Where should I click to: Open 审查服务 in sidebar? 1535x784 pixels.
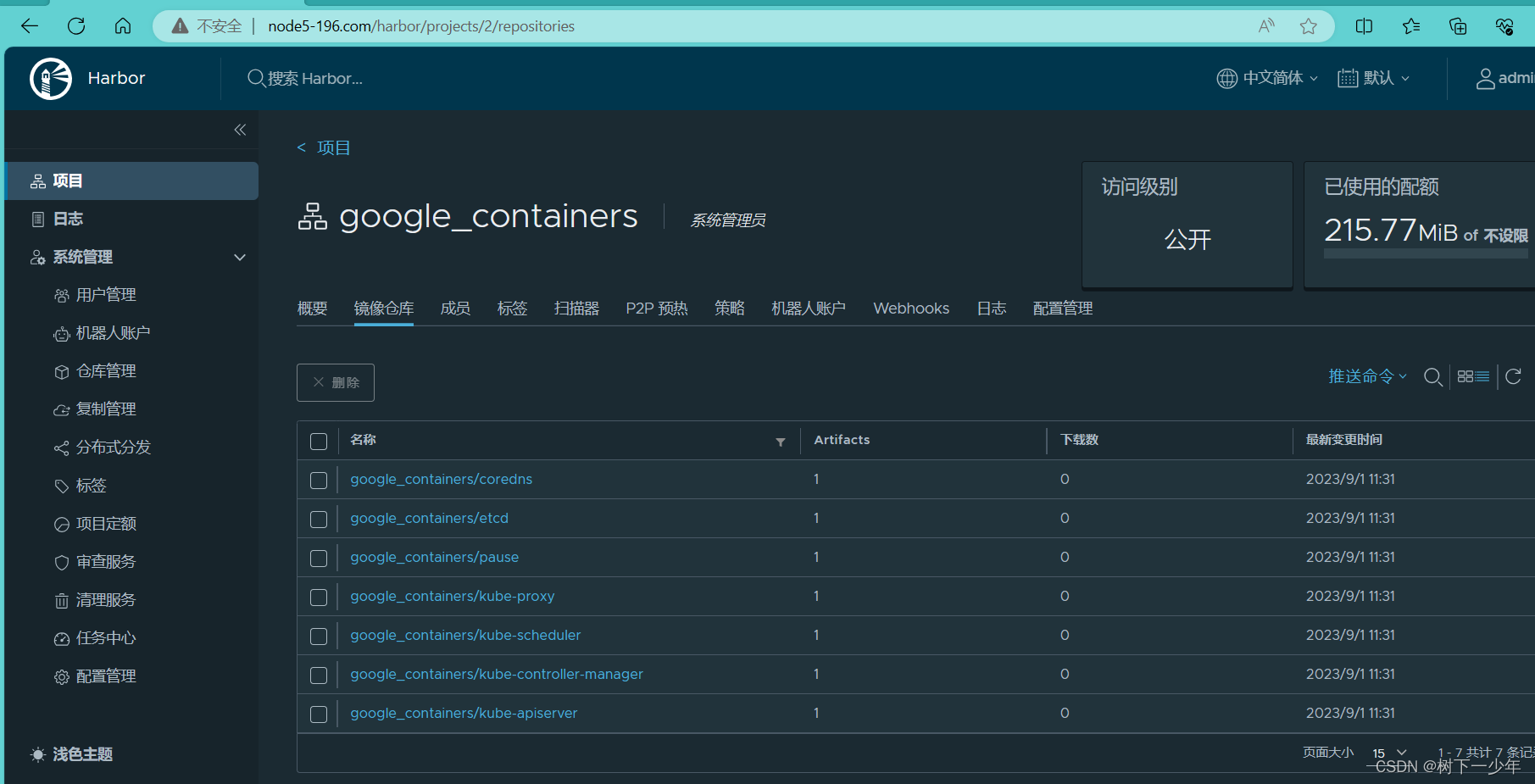[106, 562]
